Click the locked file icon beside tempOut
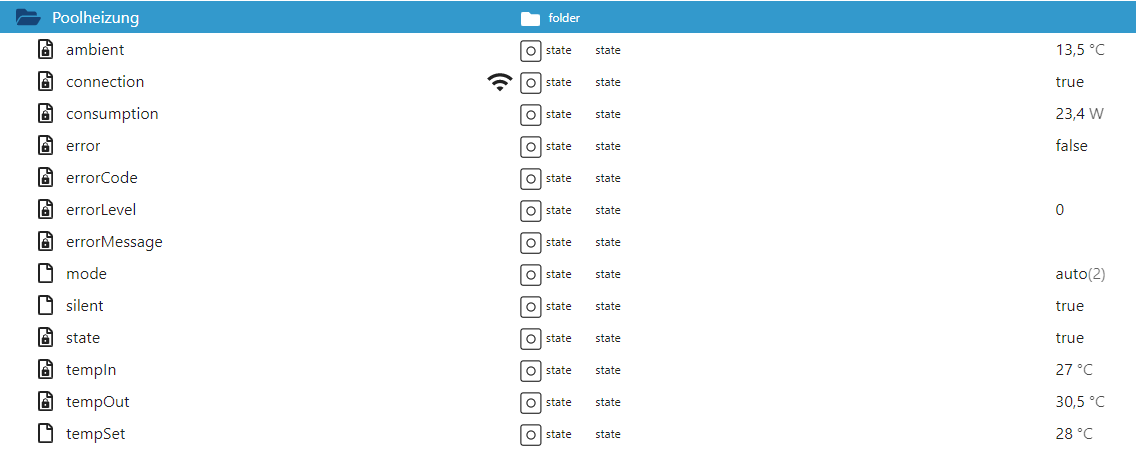Screen dimensions: 1136x456 tap(46, 402)
